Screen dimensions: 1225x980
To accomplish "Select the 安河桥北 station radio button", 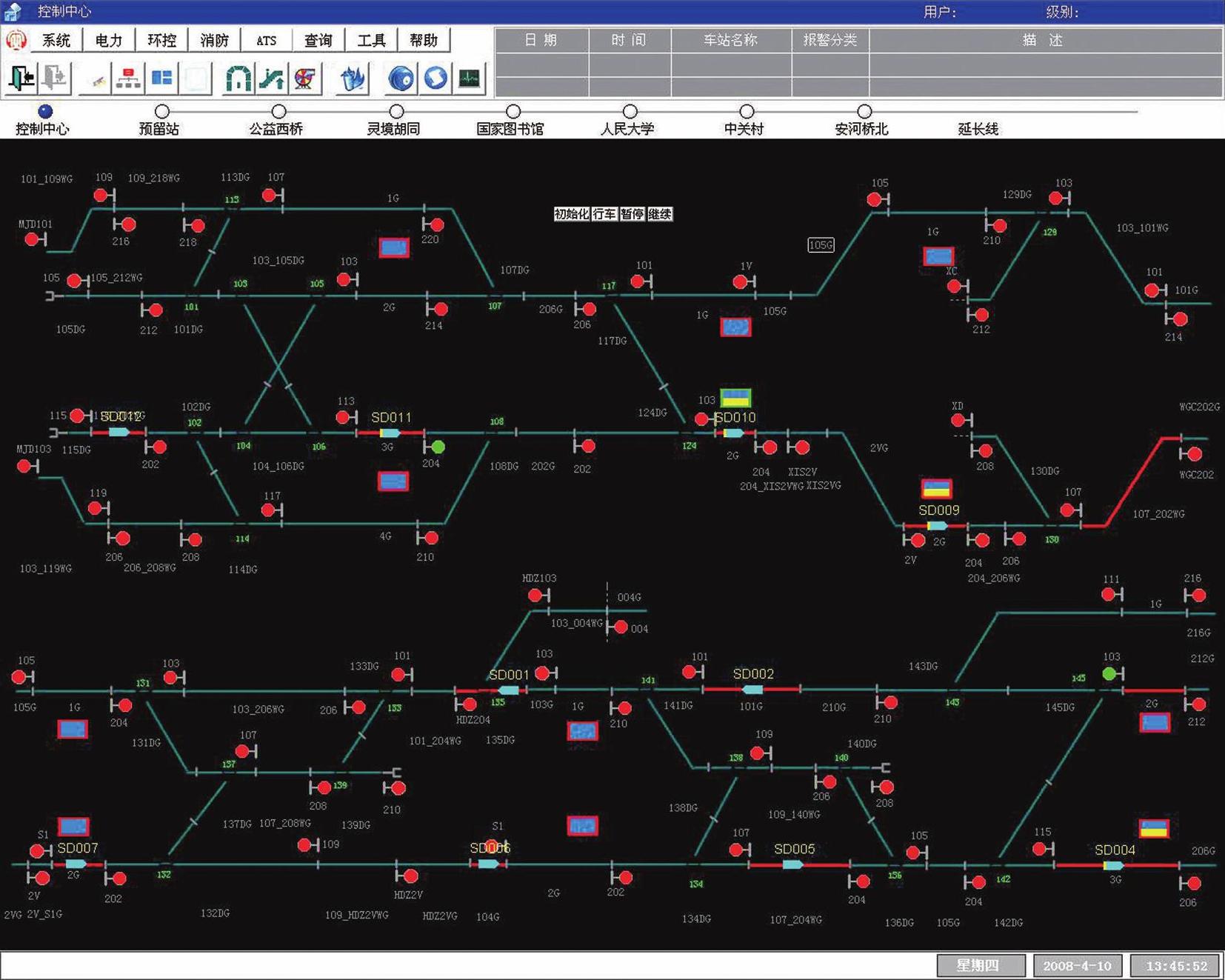I will pyautogui.click(x=864, y=111).
